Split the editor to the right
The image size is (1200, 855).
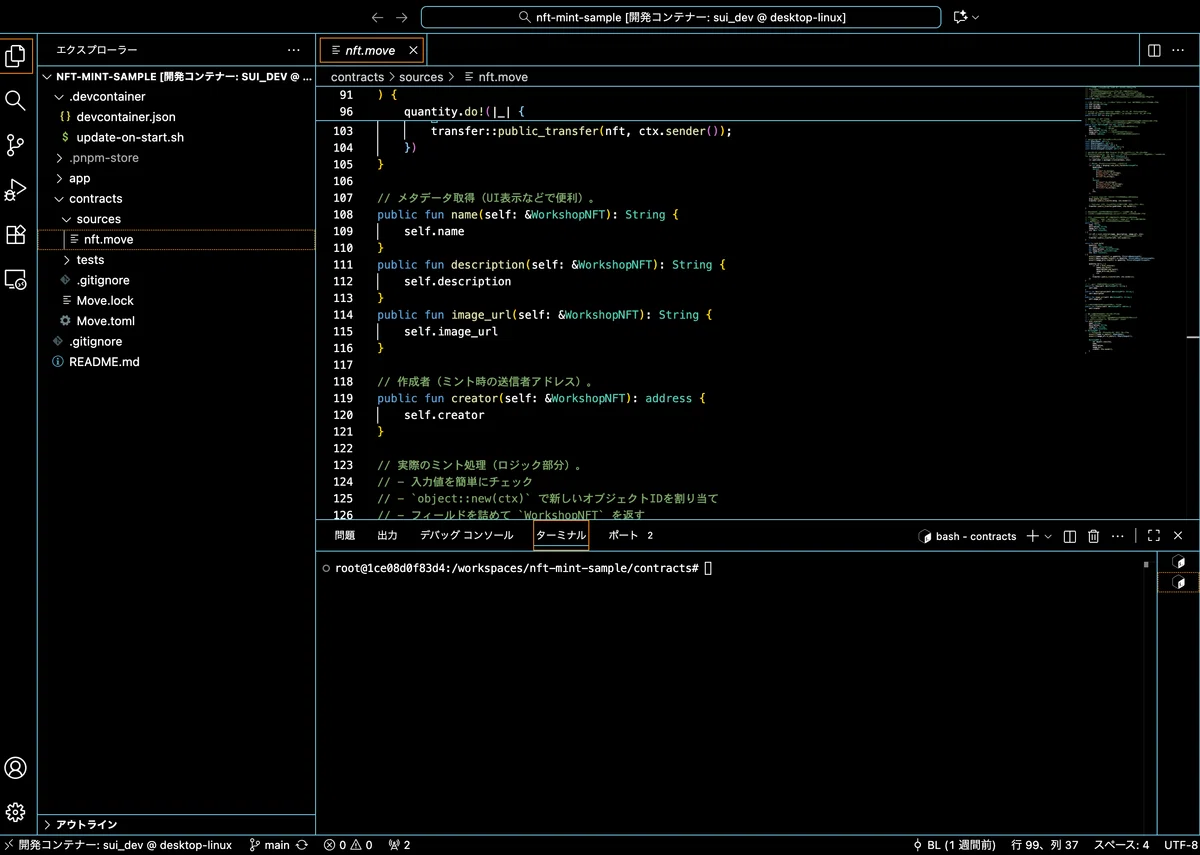point(1154,50)
